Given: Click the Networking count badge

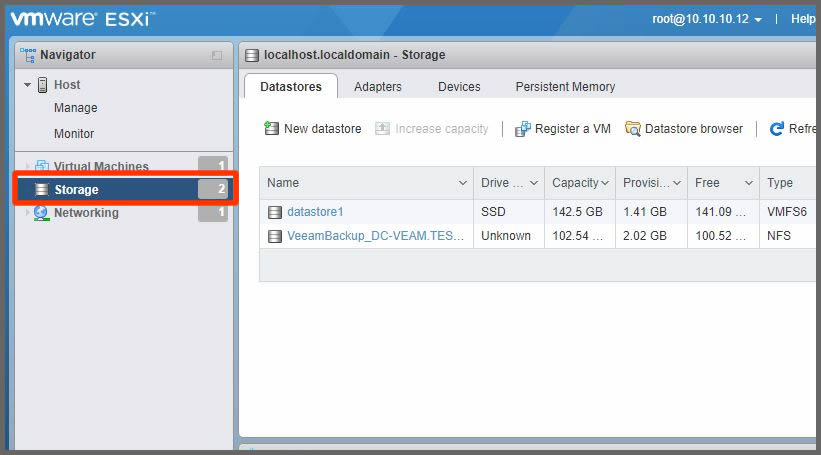Looking at the screenshot, I should 213,212.
